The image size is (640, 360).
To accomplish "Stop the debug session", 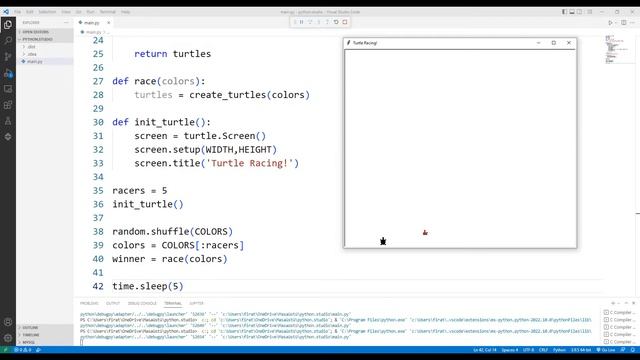I will coord(345,22).
